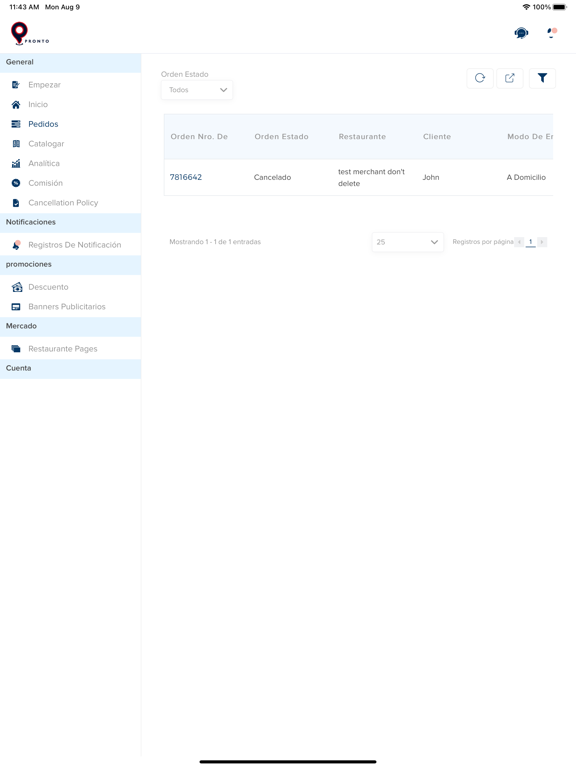Click the Descuento icon
This screenshot has width=576, height=768.
click(x=17, y=287)
